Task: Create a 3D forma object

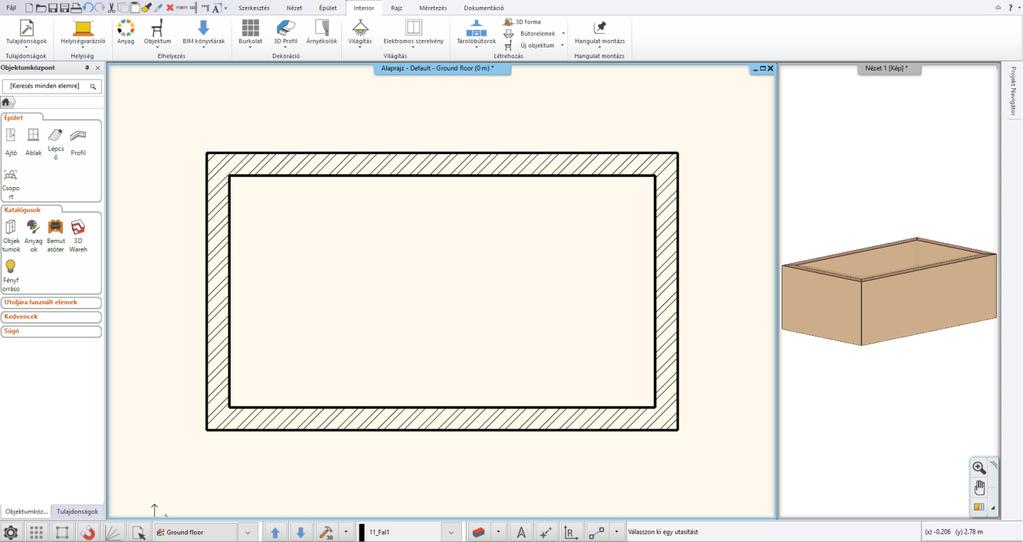Action: tap(522, 22)
